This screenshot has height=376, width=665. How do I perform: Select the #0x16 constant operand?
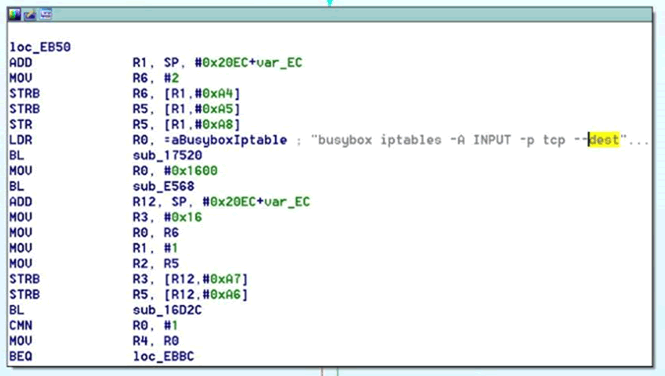pos(183,217)
